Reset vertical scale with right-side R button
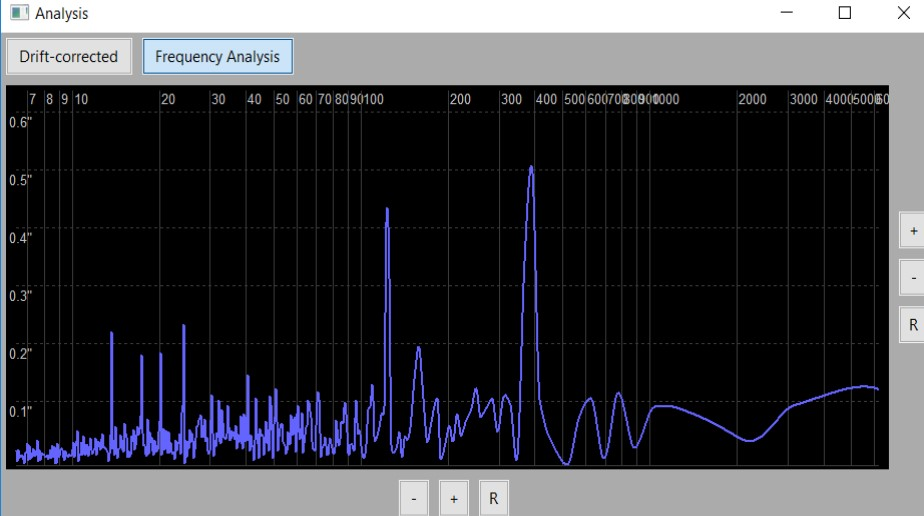Viewport: 924px width, 516px height. pos(913,325)
